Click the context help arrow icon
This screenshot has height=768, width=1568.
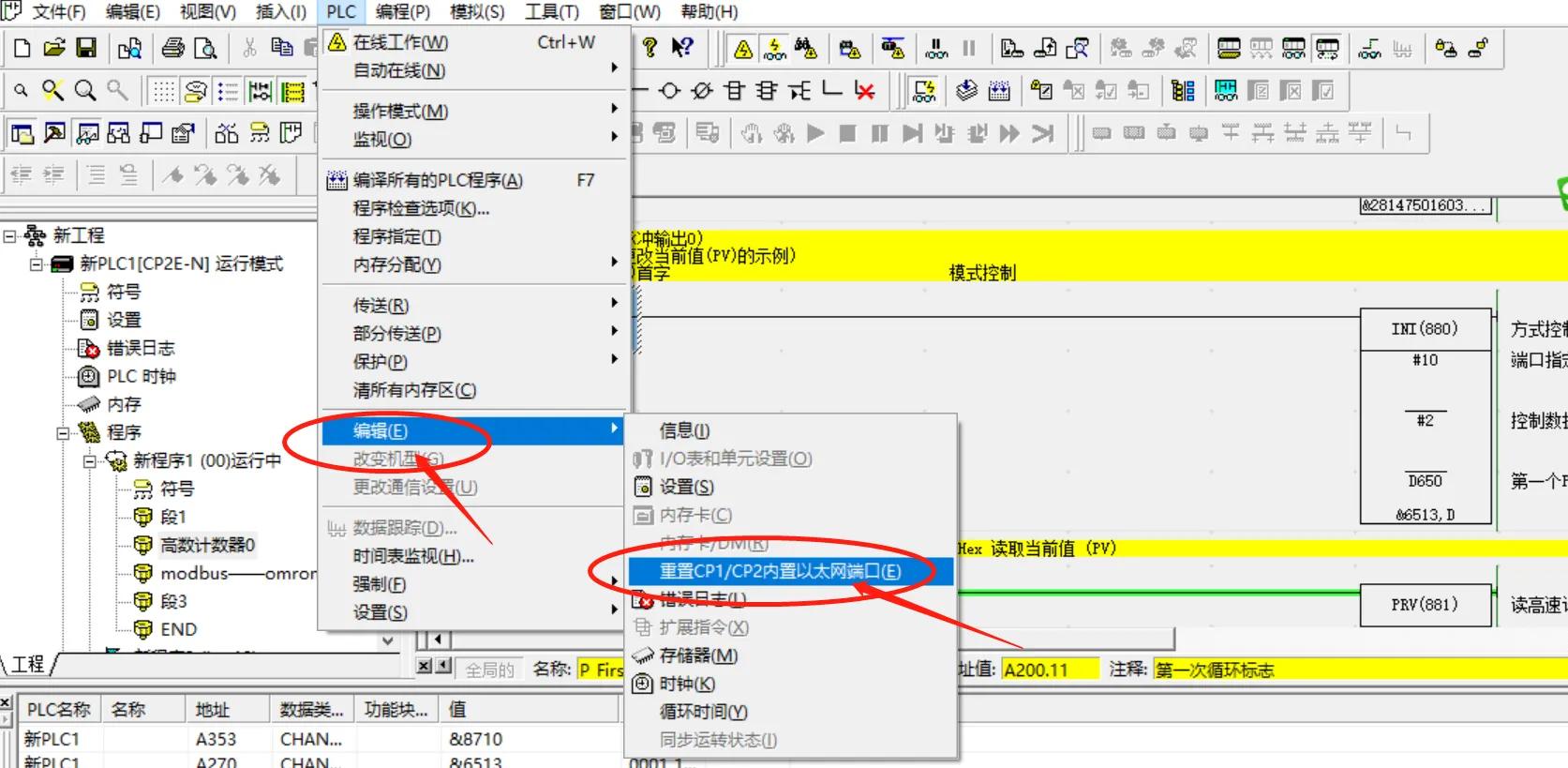pos(682,48)
